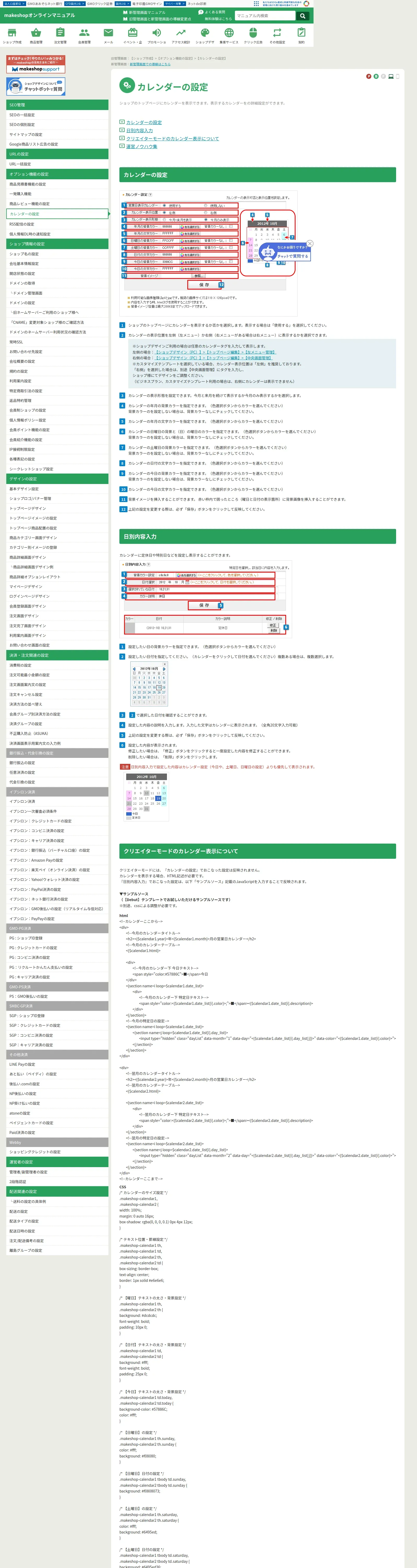Screen dimensions: 417x1568
Task: Open the 商品管理 basket icon
Action: [x=36, y=36]
